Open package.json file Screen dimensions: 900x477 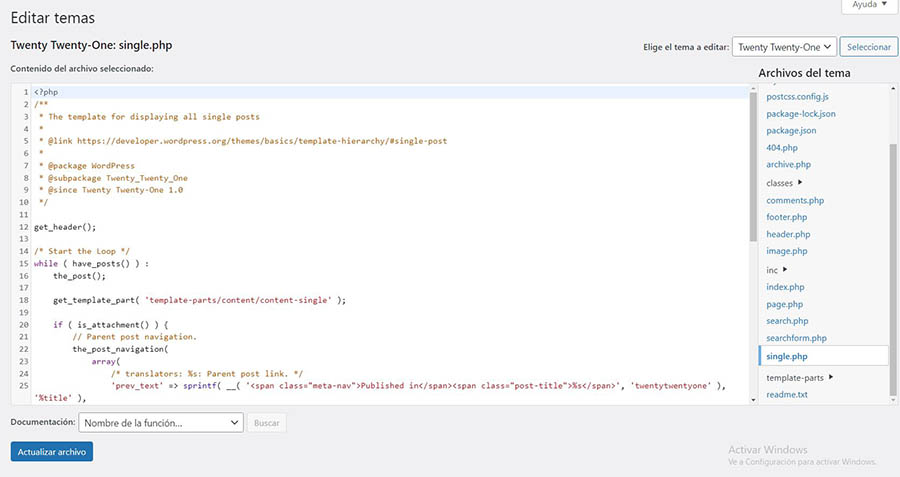coord(791,131)
